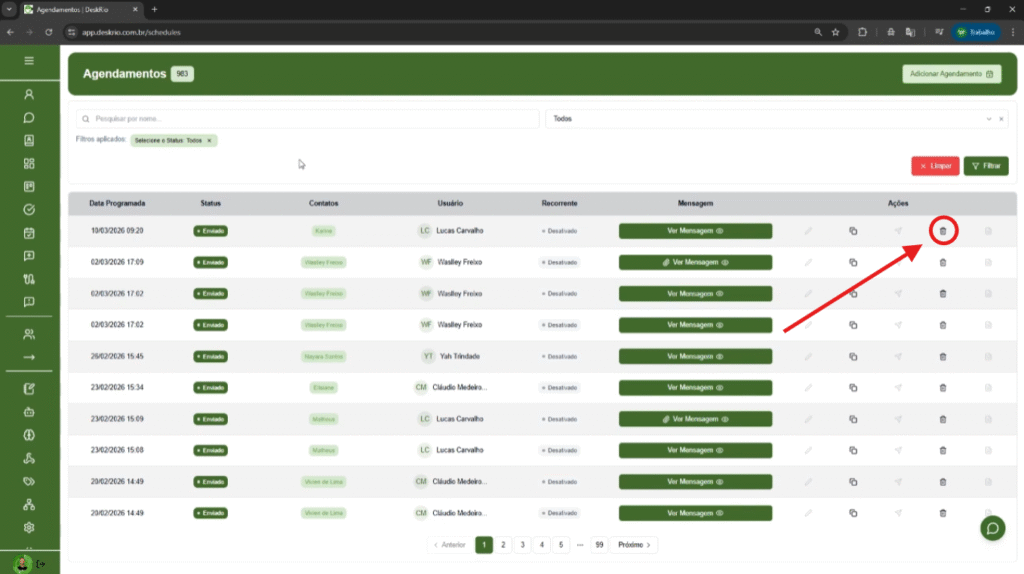The image size is (1024, 574).
Task: Open the Todos status dropdown
Action: point(765,119)
